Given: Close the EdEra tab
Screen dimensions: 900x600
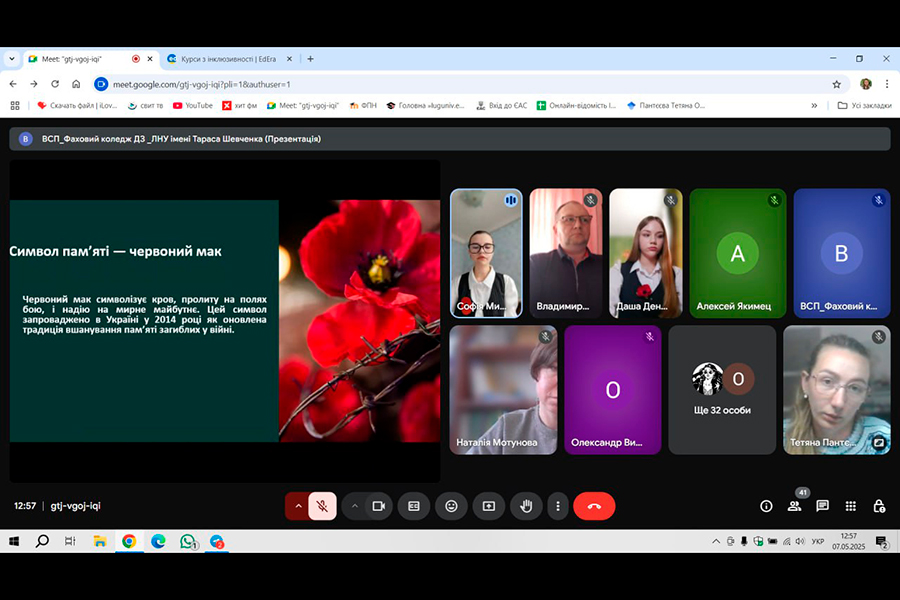Looking at the screenshot, I should [x=289, y=59].
